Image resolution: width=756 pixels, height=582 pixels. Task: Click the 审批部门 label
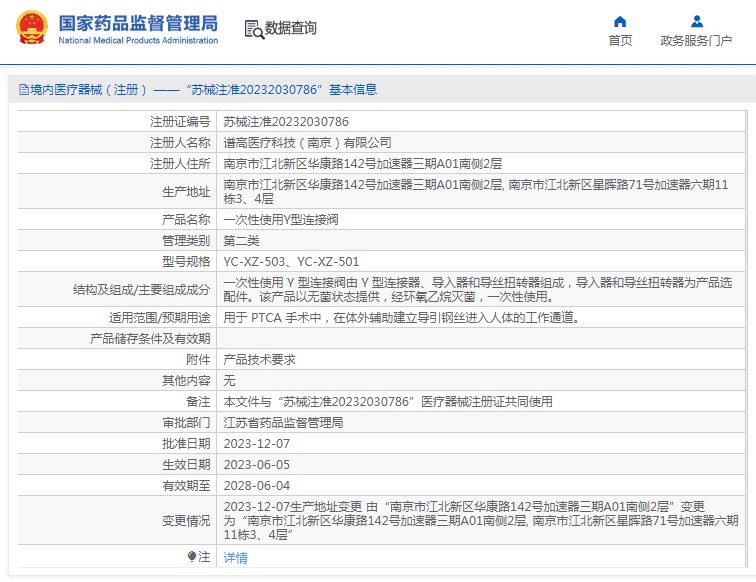point(186,422)
